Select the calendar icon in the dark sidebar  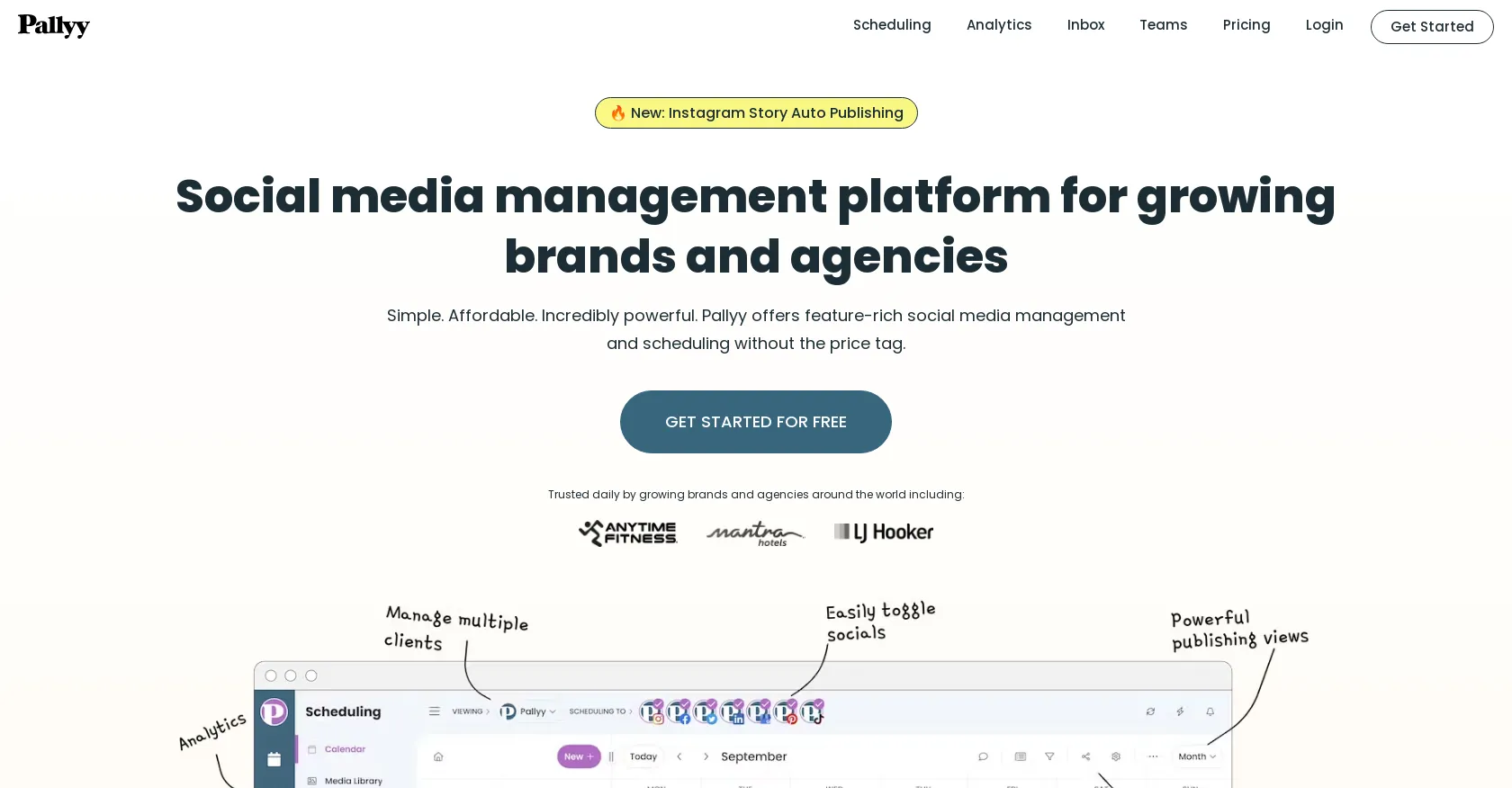coord(274,759)
